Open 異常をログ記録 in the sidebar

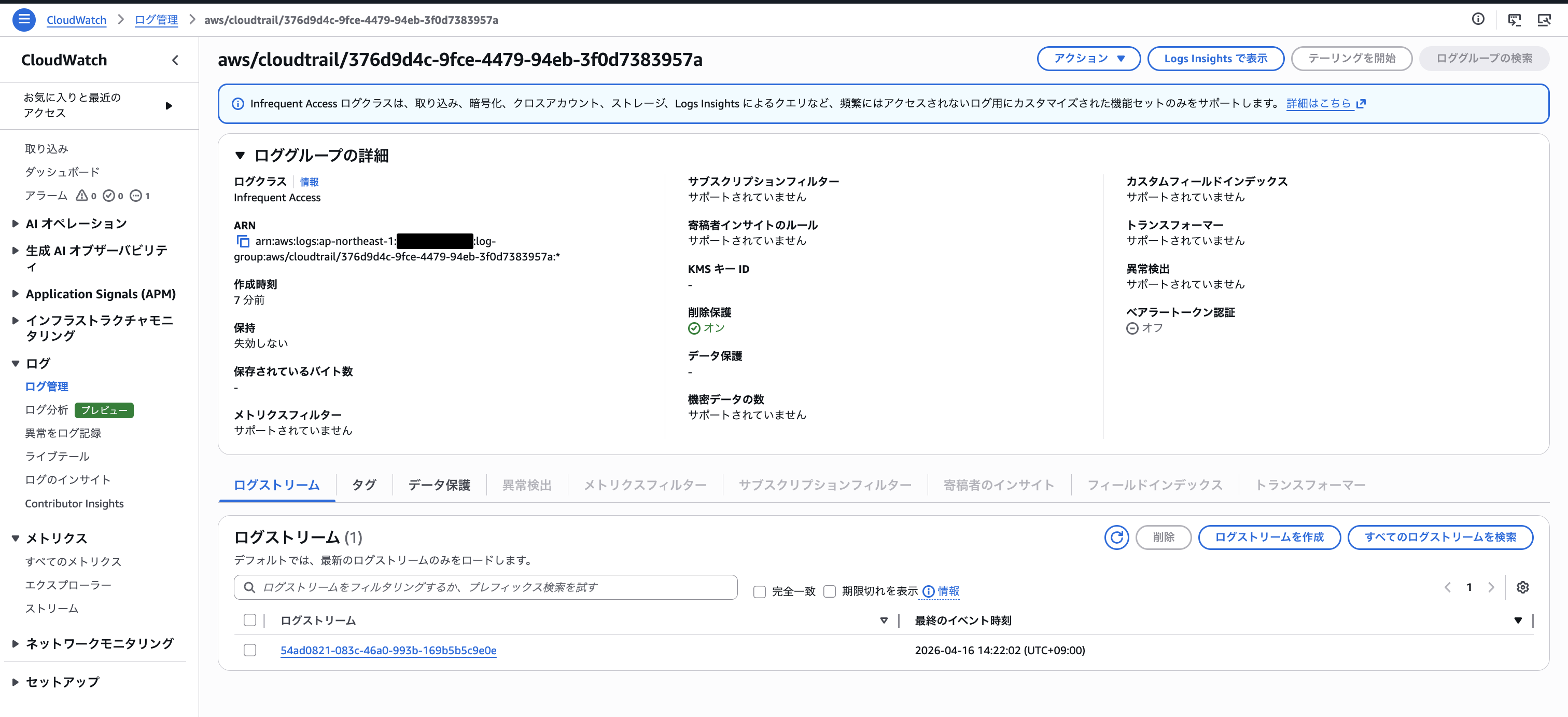pyautogui.click(x=63, y=433)
